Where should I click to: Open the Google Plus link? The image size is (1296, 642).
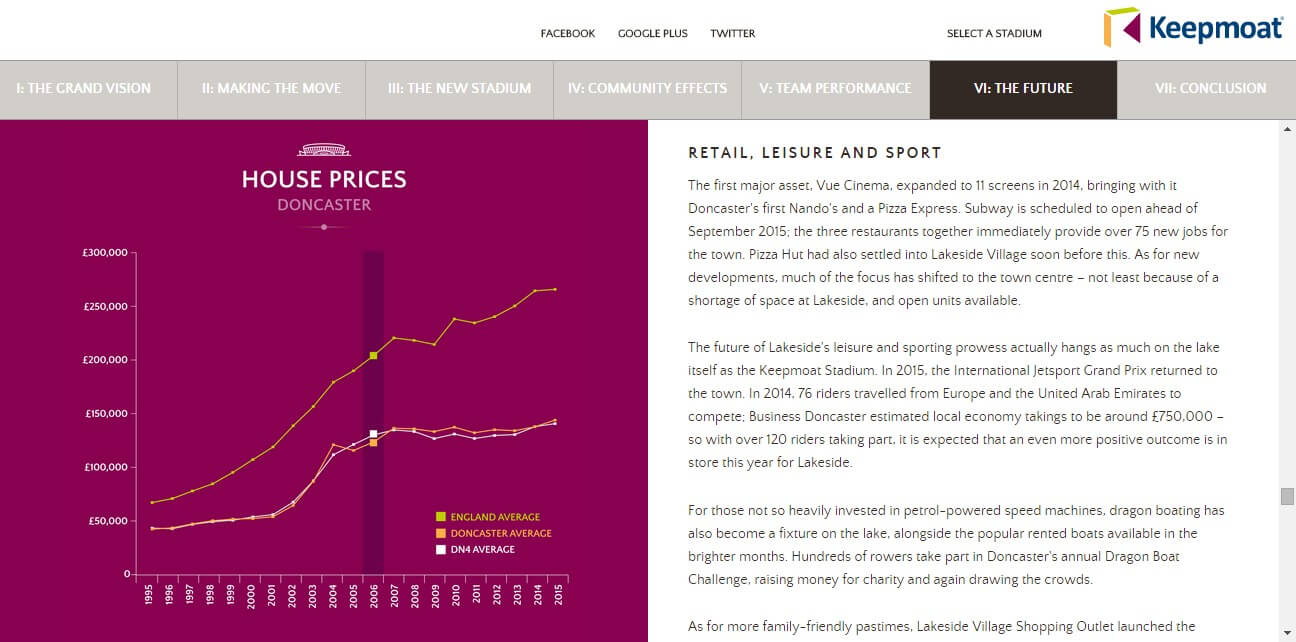pyautogui.click(x=652, y=33)
